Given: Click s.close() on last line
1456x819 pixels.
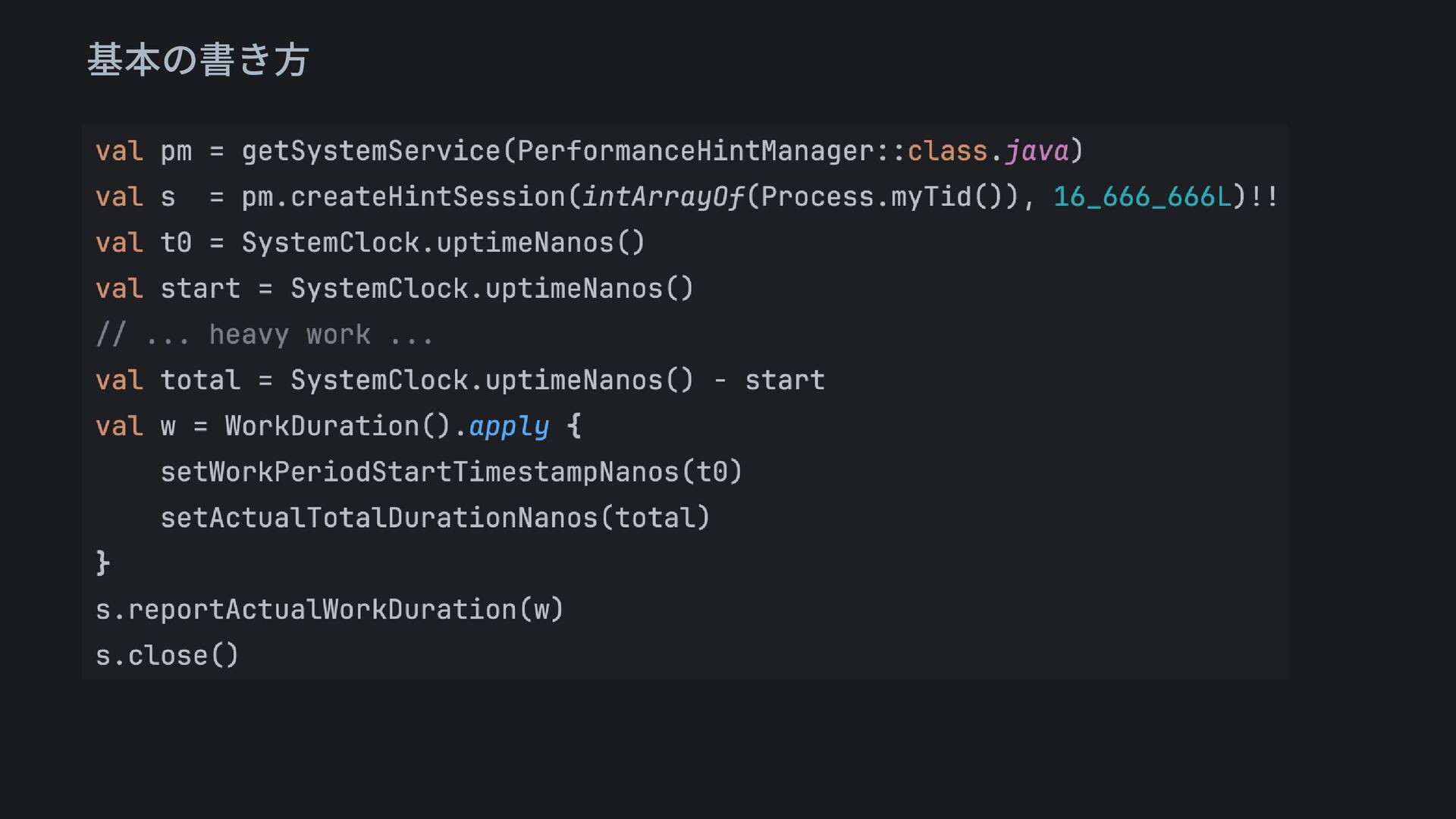Looking at the screenshot, I should [x=167, y=655].
